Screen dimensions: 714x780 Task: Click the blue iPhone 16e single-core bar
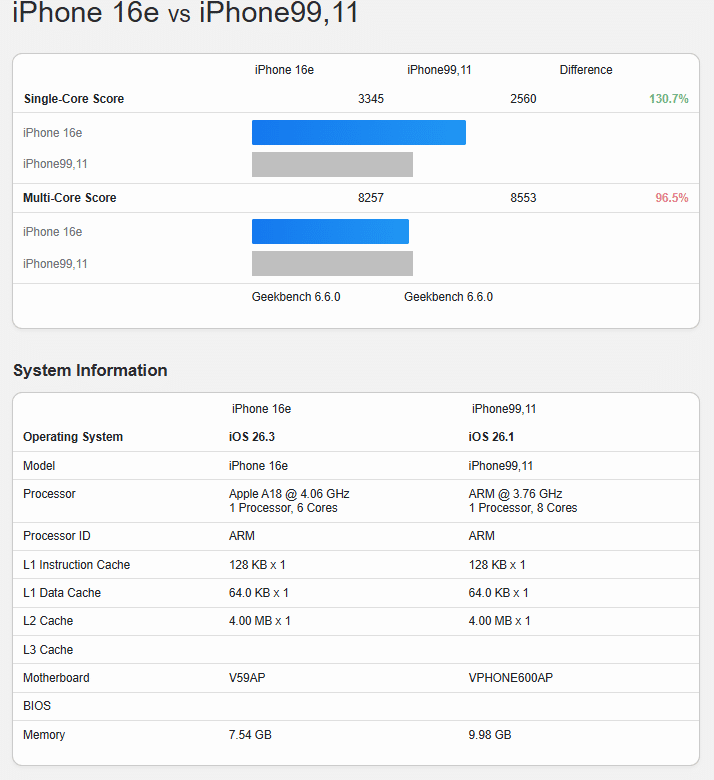click(x=358, y=133)
